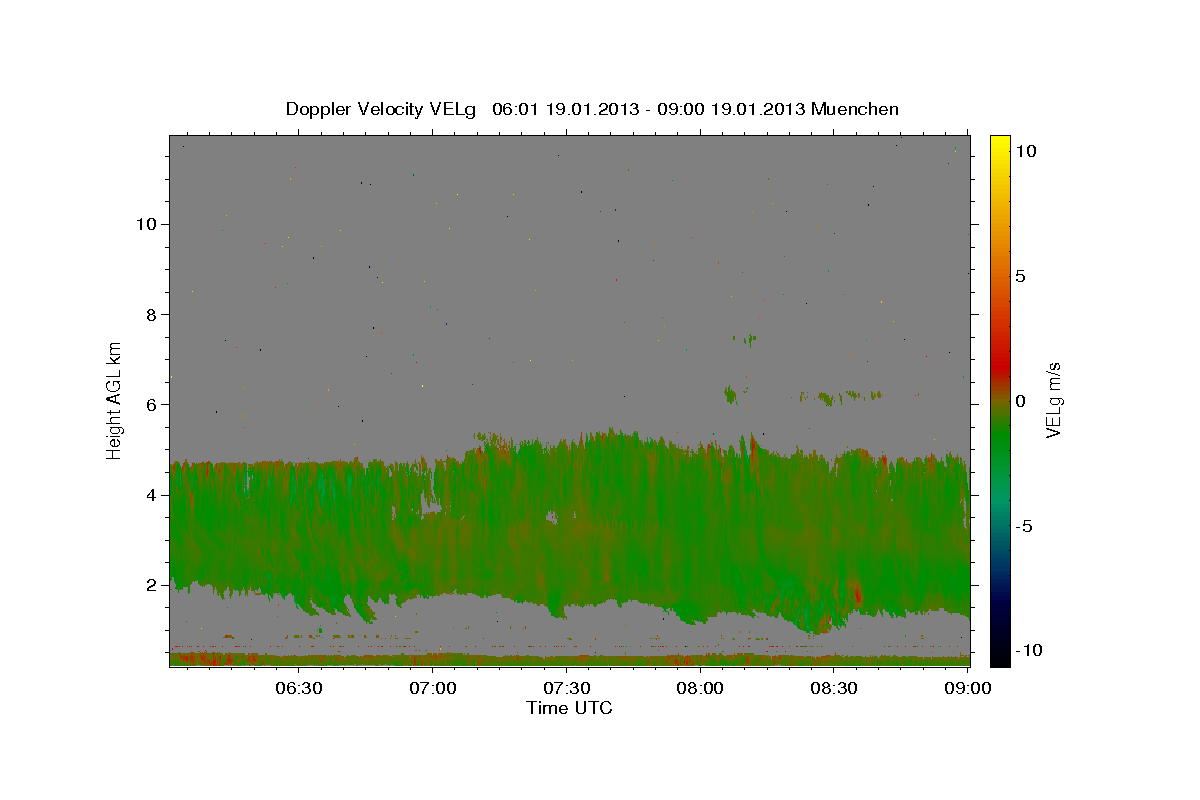The width and height of the screenshot is (1200, 800).
Task: Click the '09:00' time tick label
Action: pyautogui.click(x=969, y=688)
